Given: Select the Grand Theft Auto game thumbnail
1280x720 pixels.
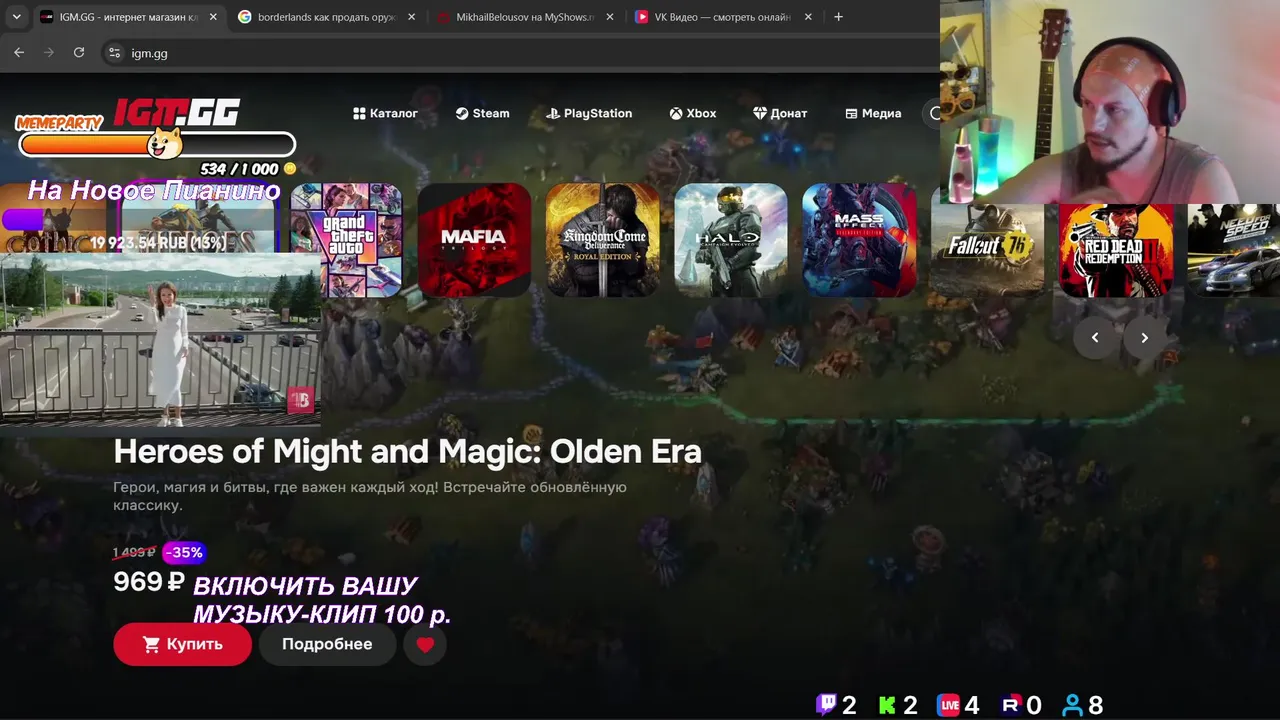Looking at the screenshot, I should [x=346, y=240].
